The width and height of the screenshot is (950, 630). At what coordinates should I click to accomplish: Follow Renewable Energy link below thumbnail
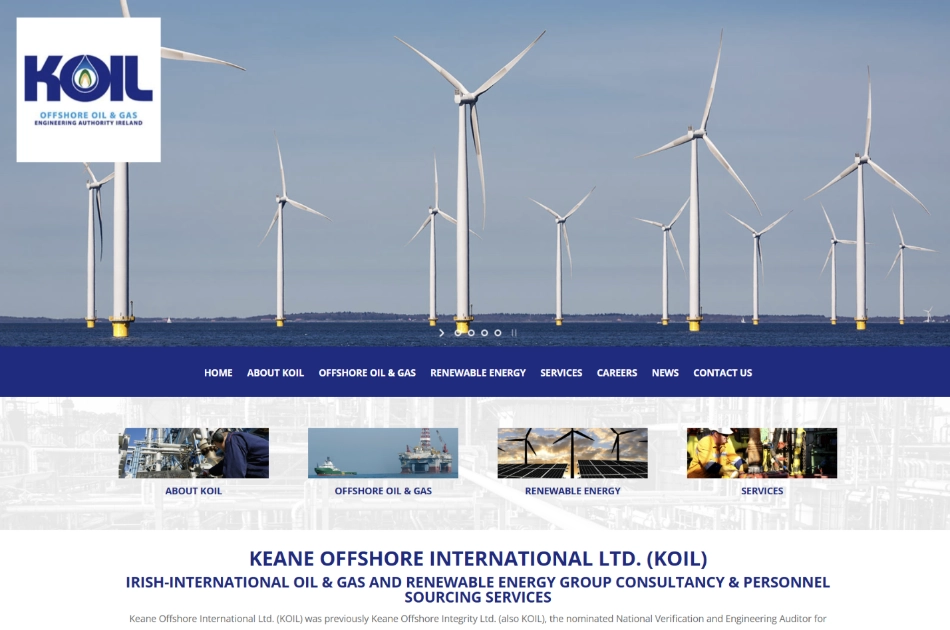pyautogui.click(x=573, y=491)
